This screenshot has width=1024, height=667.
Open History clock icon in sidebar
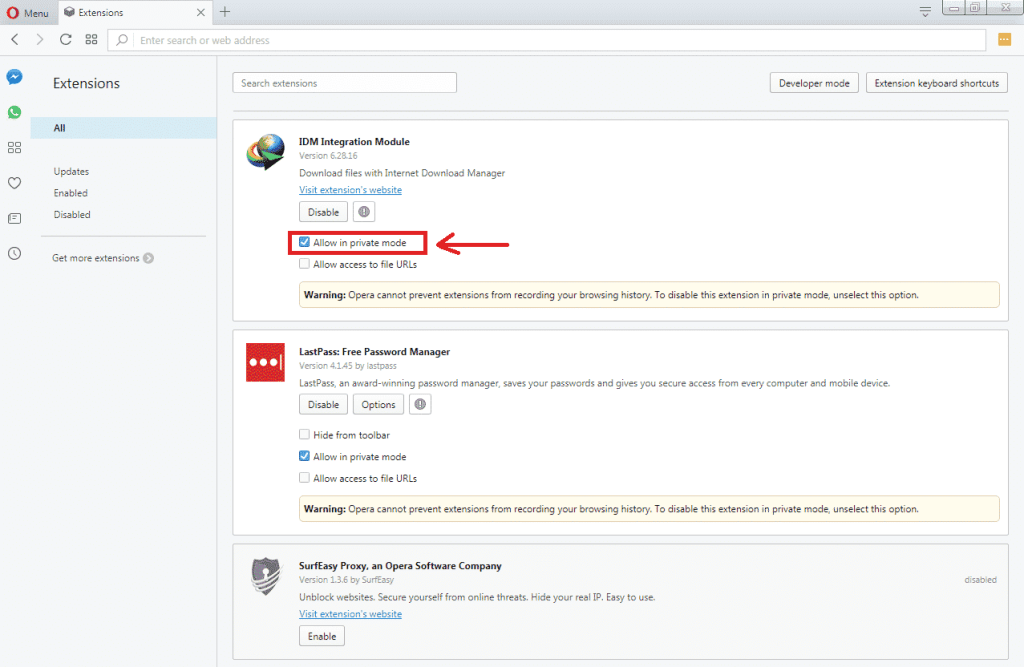click(14, 253)
